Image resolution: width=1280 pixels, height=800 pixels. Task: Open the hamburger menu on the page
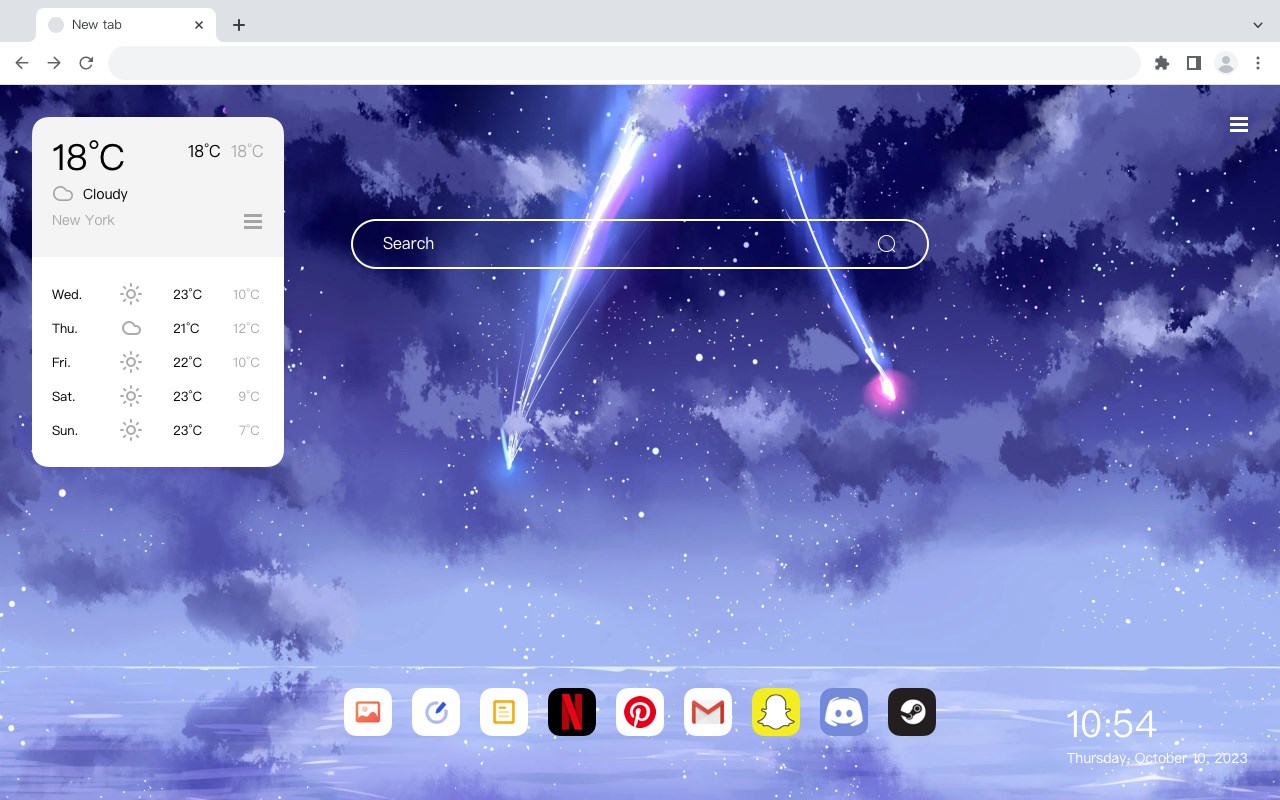pyautogui.click(x=1239, y=124)
